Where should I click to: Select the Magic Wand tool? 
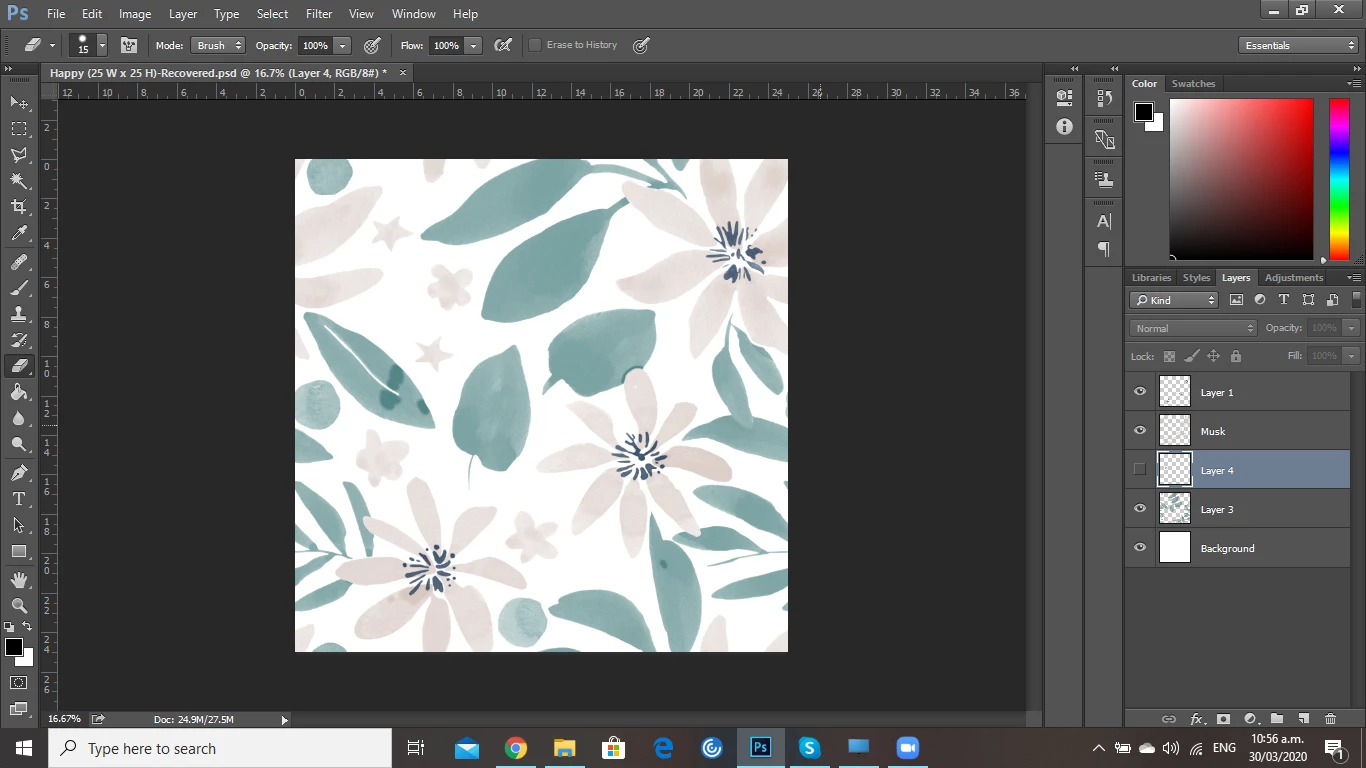(x=19, y=181)
